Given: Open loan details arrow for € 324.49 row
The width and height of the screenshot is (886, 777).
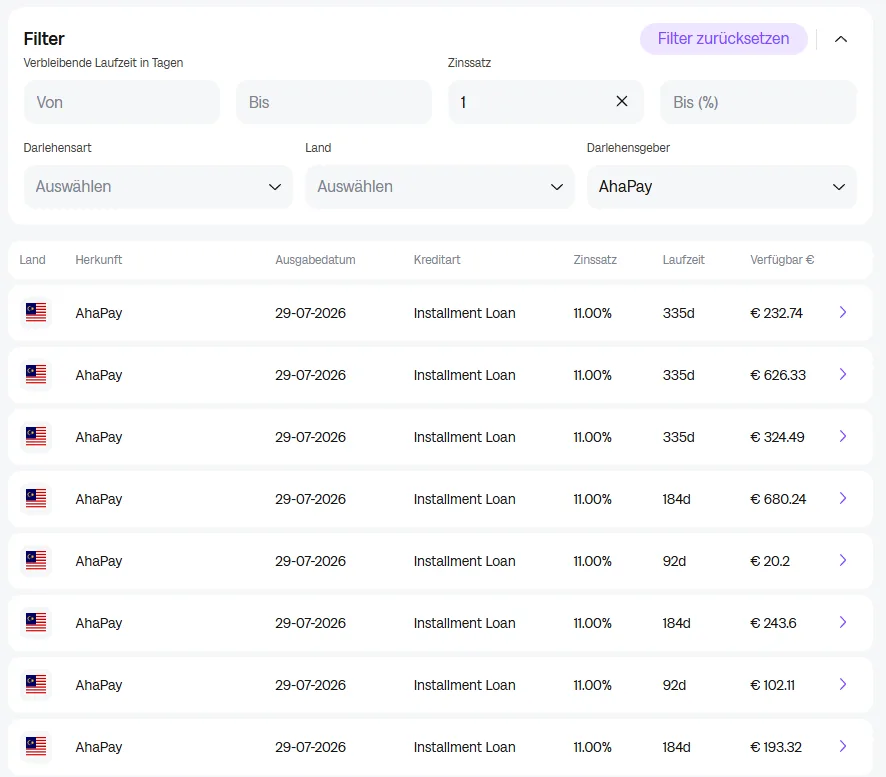Looking at the screenshot, I should pos(842,437).
